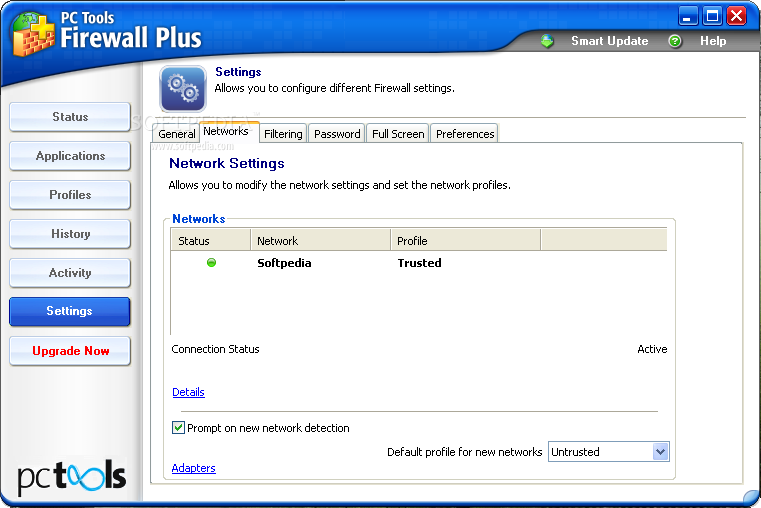Open the Adapters link

pyautogui.click(x=194, y=468)
